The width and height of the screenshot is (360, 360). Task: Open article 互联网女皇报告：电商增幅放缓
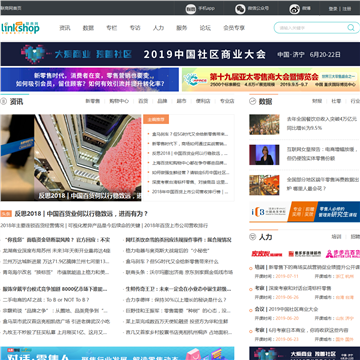[322, 154]
